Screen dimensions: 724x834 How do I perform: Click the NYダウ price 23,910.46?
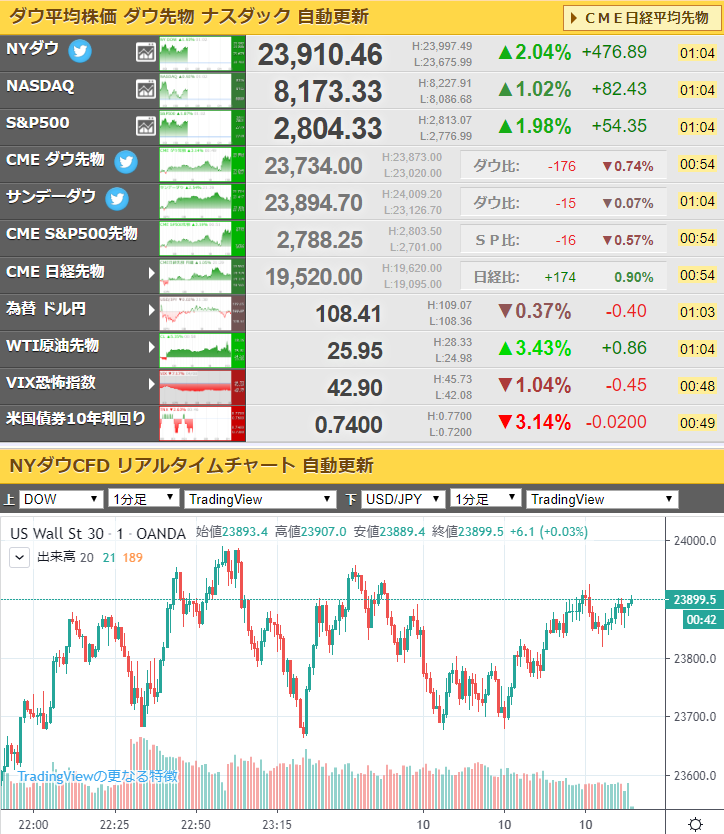(320, 55)
